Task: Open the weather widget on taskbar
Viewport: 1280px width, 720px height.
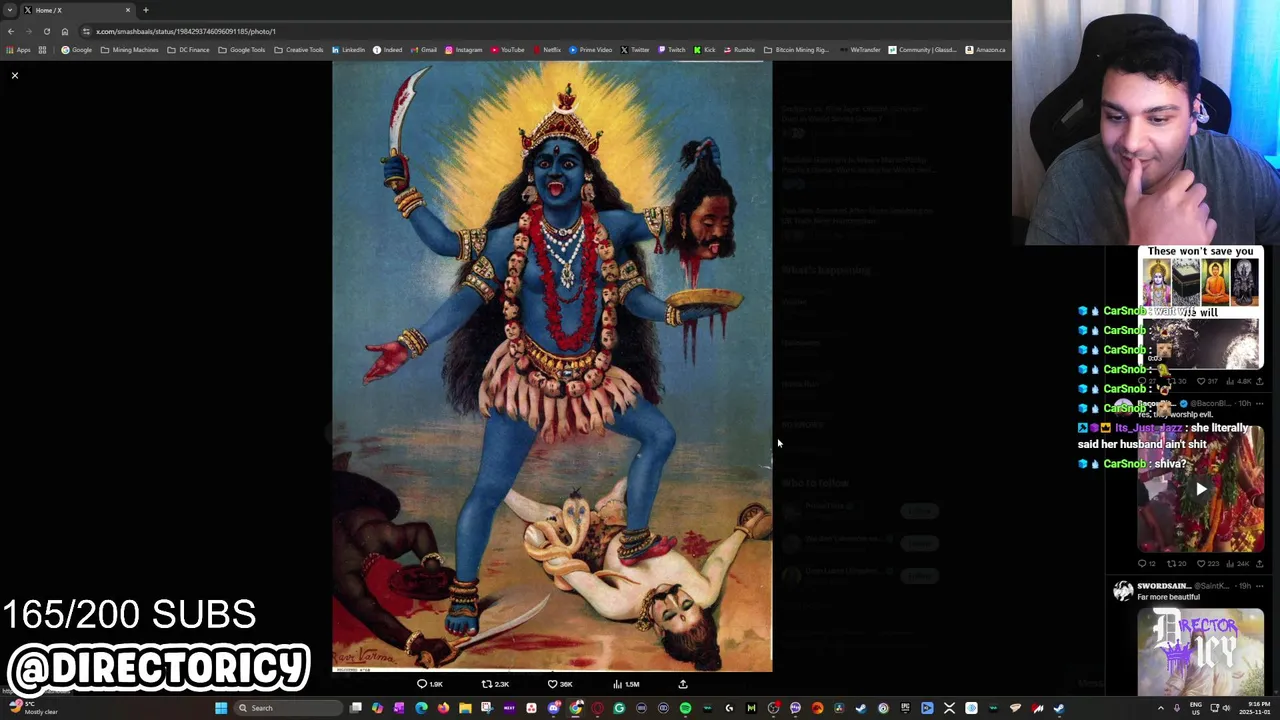Action: coord(32,708)
